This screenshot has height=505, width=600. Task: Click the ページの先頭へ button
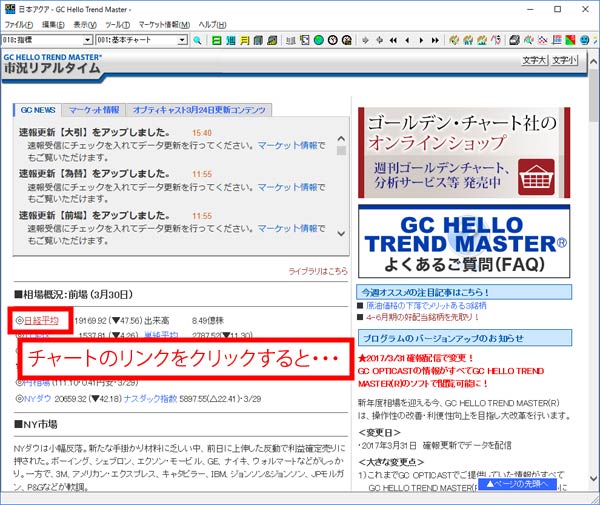coord(517,484)
